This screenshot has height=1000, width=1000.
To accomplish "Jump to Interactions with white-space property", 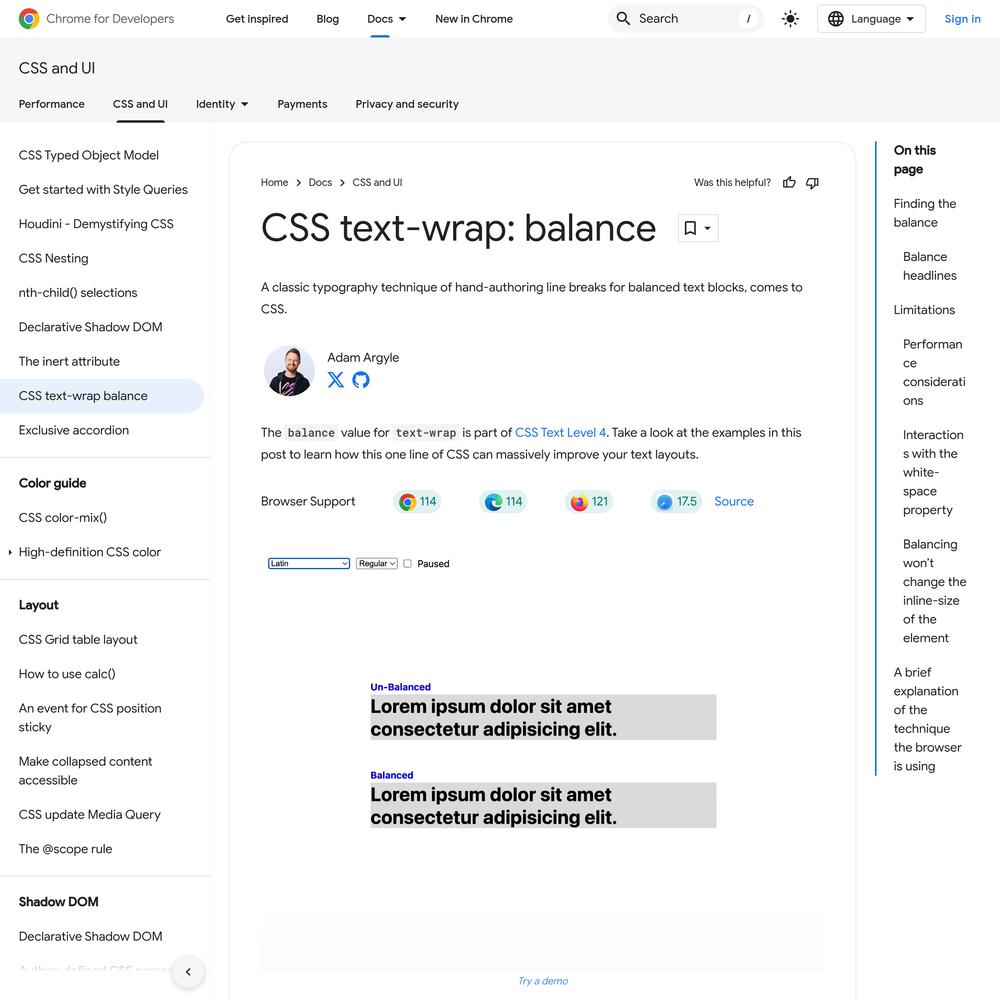I will [934, 473].
